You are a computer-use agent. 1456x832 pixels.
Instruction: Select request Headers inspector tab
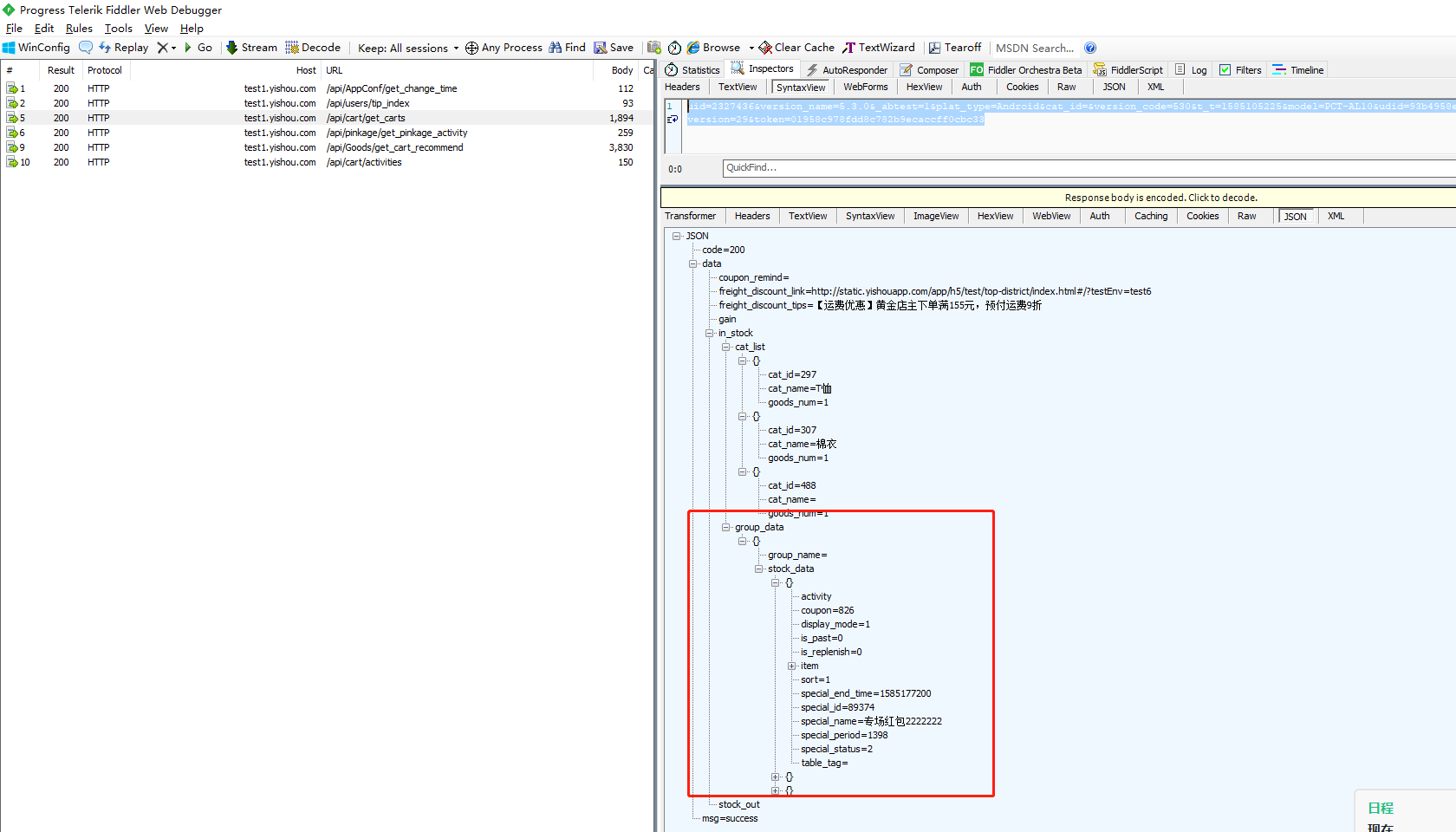(682, 87)
